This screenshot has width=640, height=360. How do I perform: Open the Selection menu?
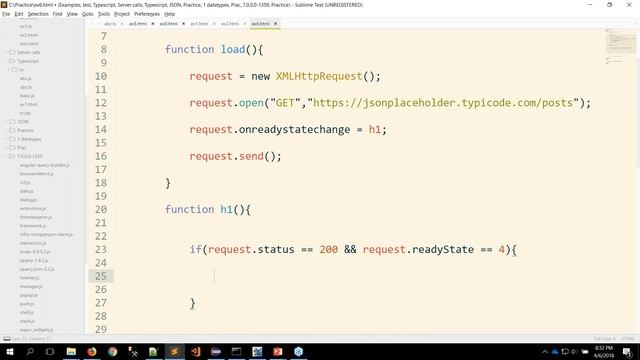click(x=38, y=14)
